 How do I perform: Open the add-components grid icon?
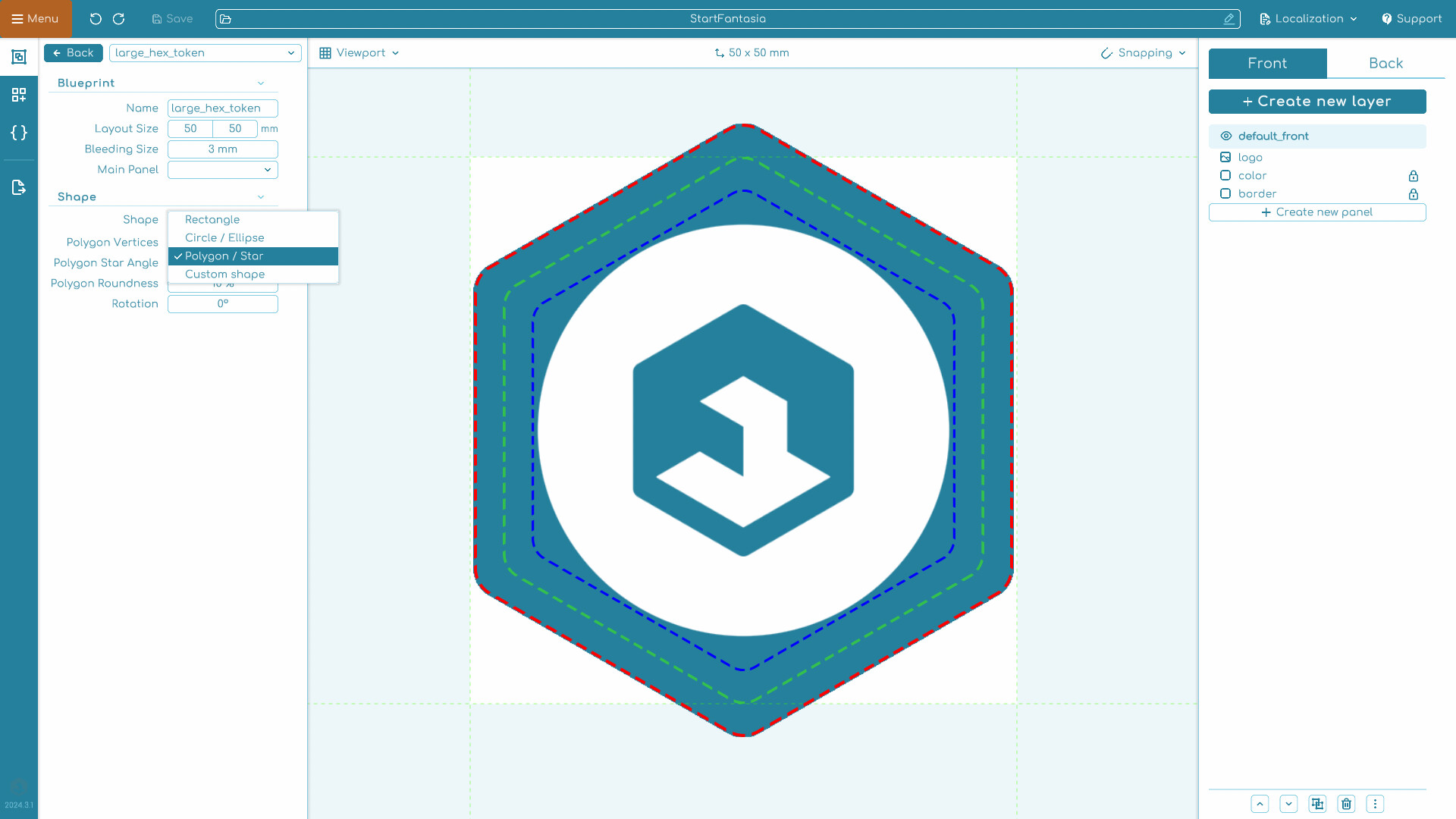click(19, 95)
